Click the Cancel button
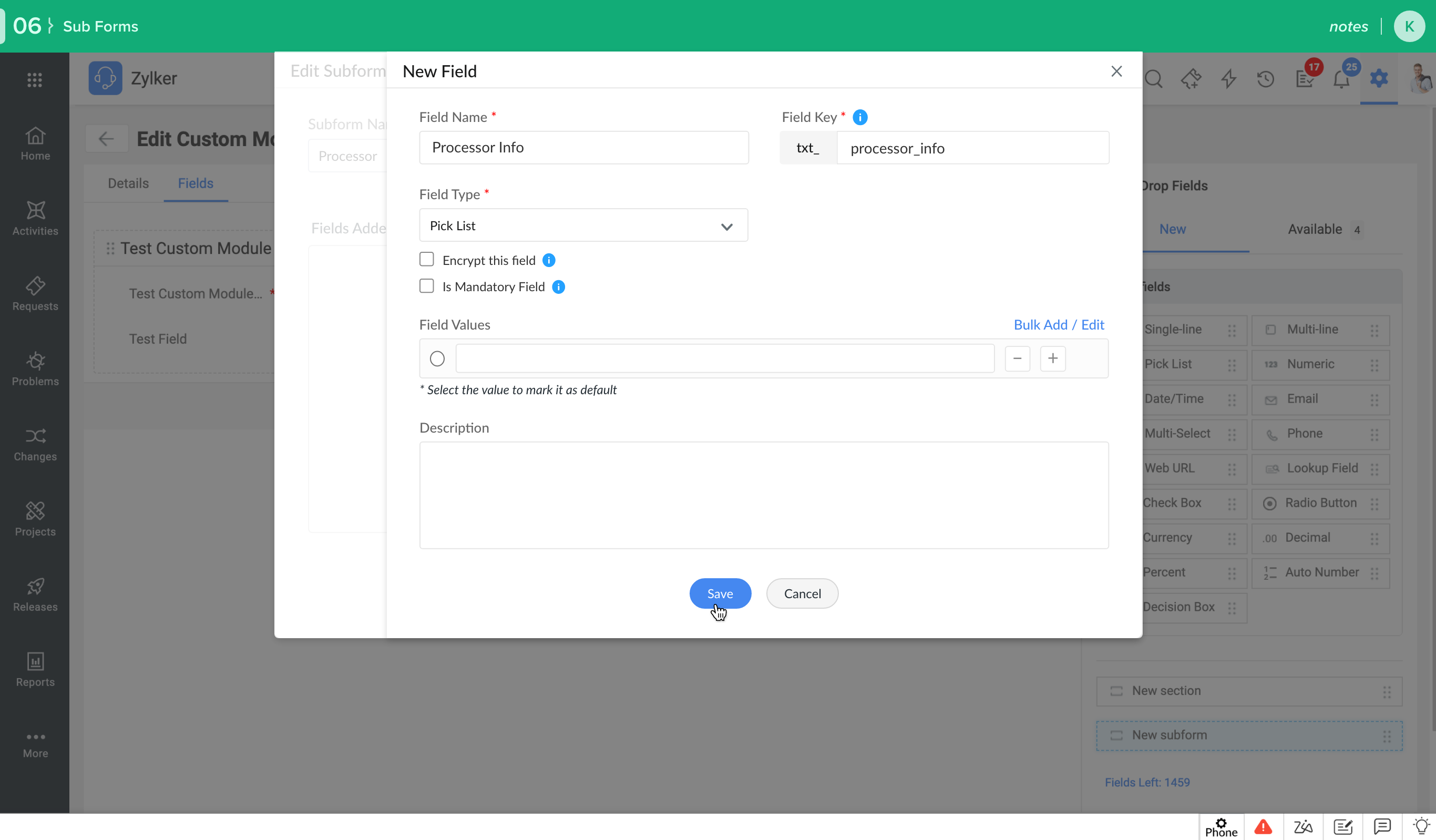Image resolution: width=1436 pixels, height=840 pixels. pyautogui.click(x=802, y=593)
